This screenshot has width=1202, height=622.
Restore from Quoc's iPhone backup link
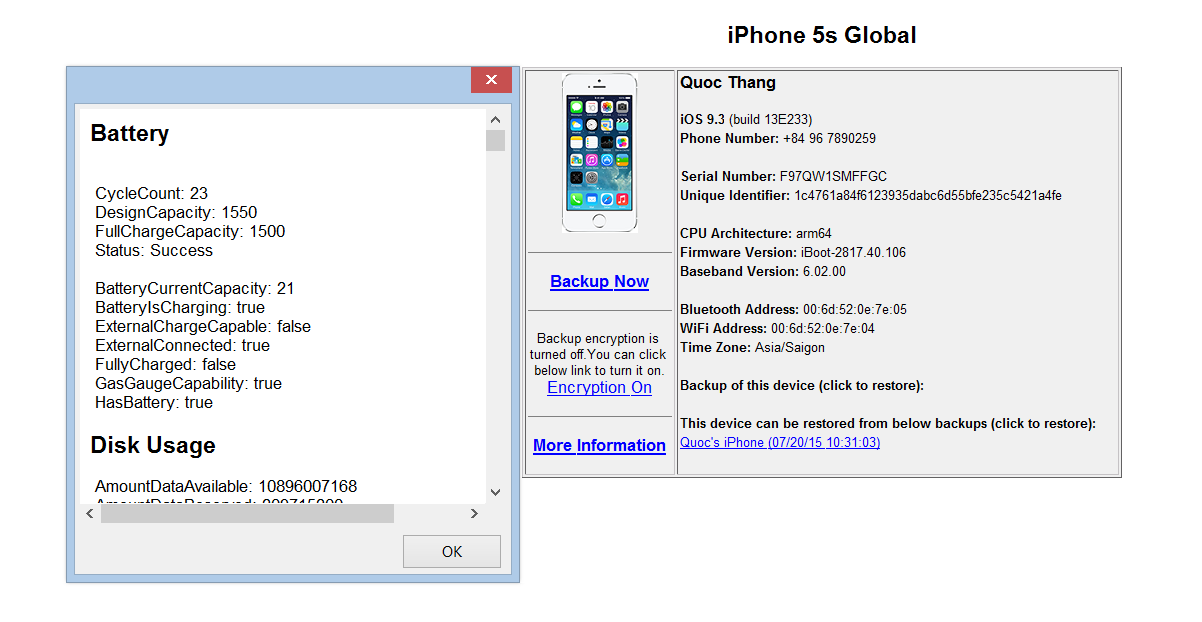click(780, 442)
